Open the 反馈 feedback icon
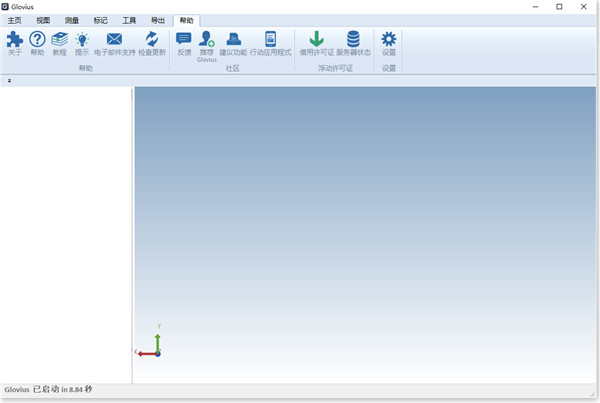 click(x=184, y=41)
